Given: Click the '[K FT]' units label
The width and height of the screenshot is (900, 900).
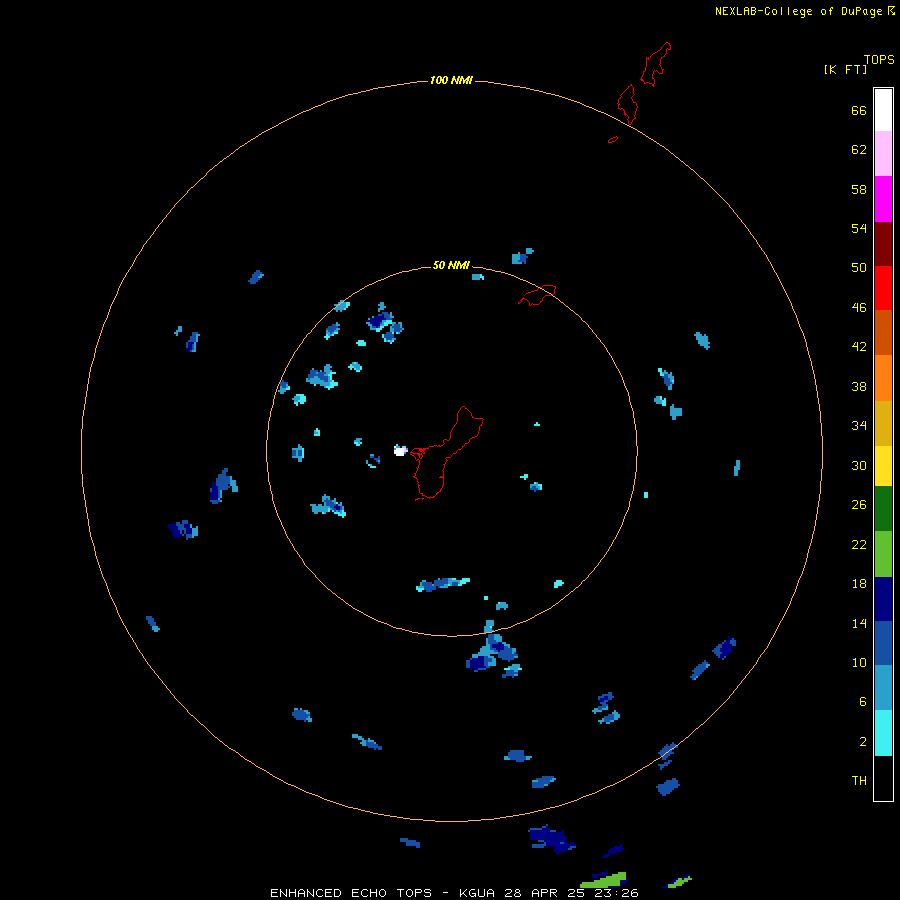Looking at the screenshot, I should pos(845,69).
